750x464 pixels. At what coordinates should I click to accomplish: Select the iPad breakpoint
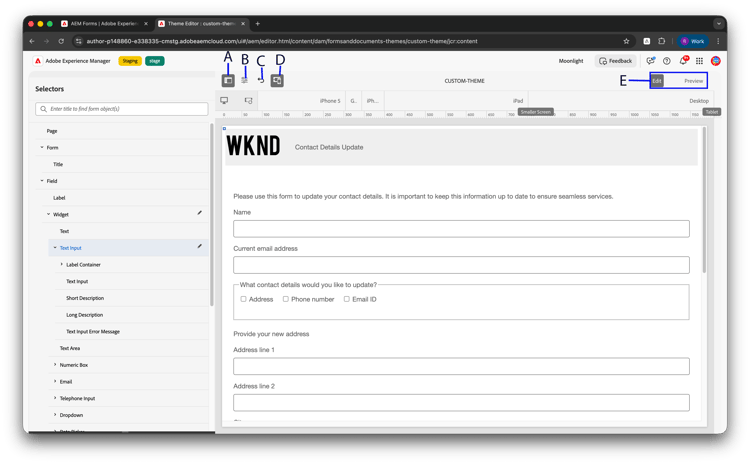[518, 101]
